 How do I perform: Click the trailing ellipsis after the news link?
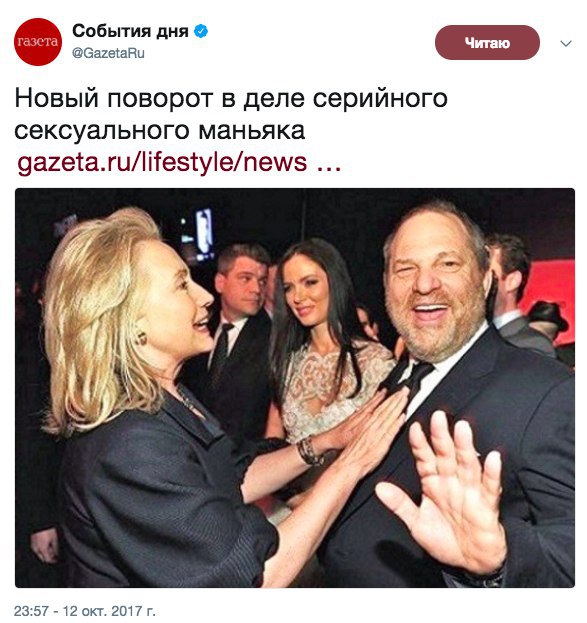click(x=328, y=169)
